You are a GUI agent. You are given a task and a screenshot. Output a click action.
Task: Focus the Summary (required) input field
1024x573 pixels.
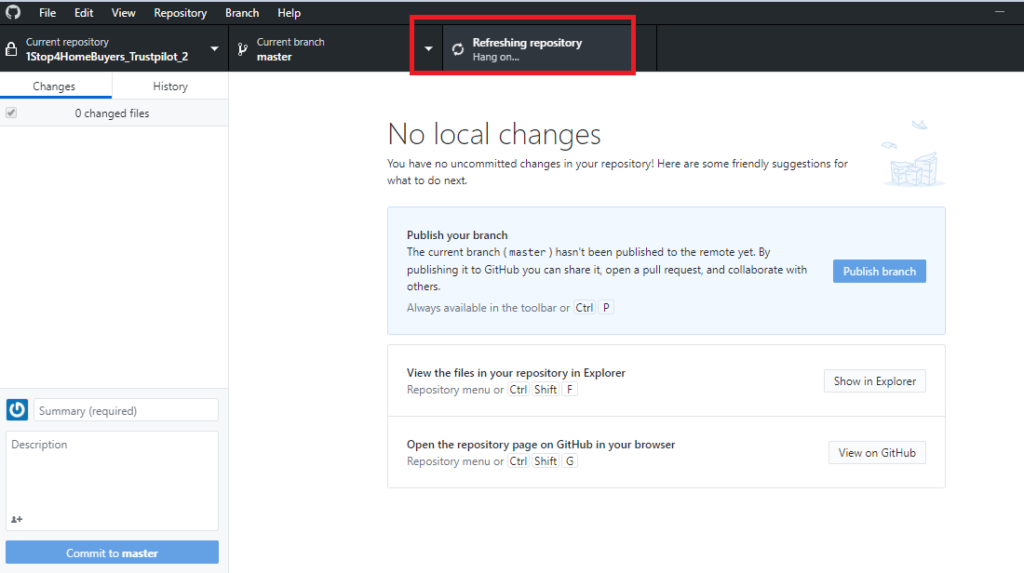coord(125,410)
